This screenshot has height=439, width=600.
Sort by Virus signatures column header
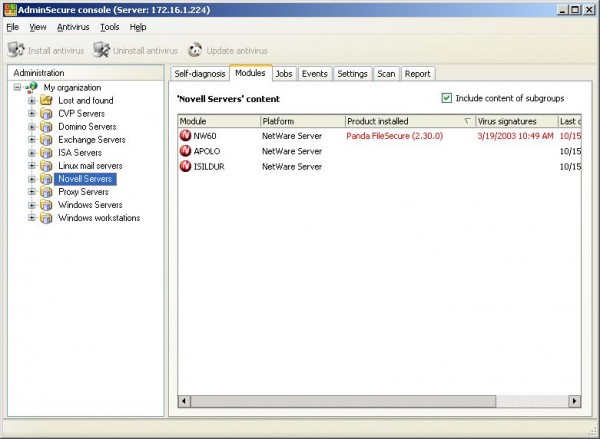click(x=514, y=120)
